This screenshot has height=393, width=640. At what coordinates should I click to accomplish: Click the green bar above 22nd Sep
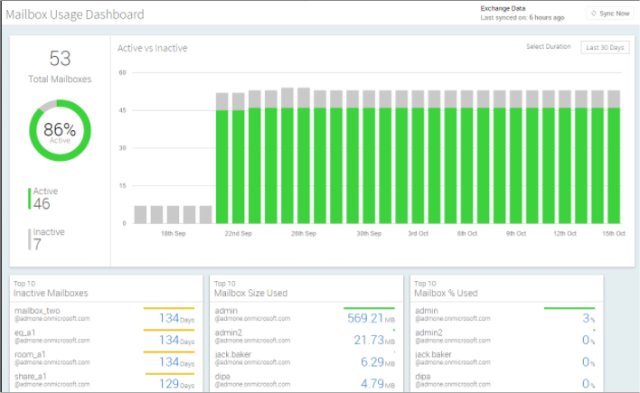pyautogui.click(x=238, y=167)
